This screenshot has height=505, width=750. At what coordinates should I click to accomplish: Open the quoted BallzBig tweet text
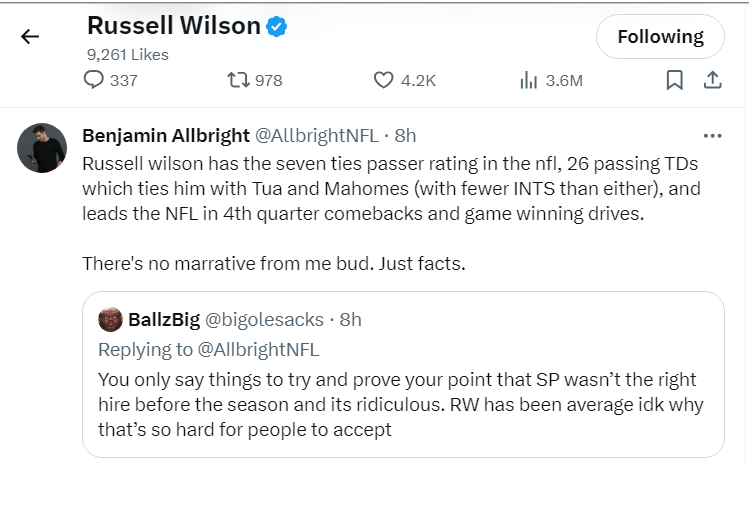pos(397,405)
